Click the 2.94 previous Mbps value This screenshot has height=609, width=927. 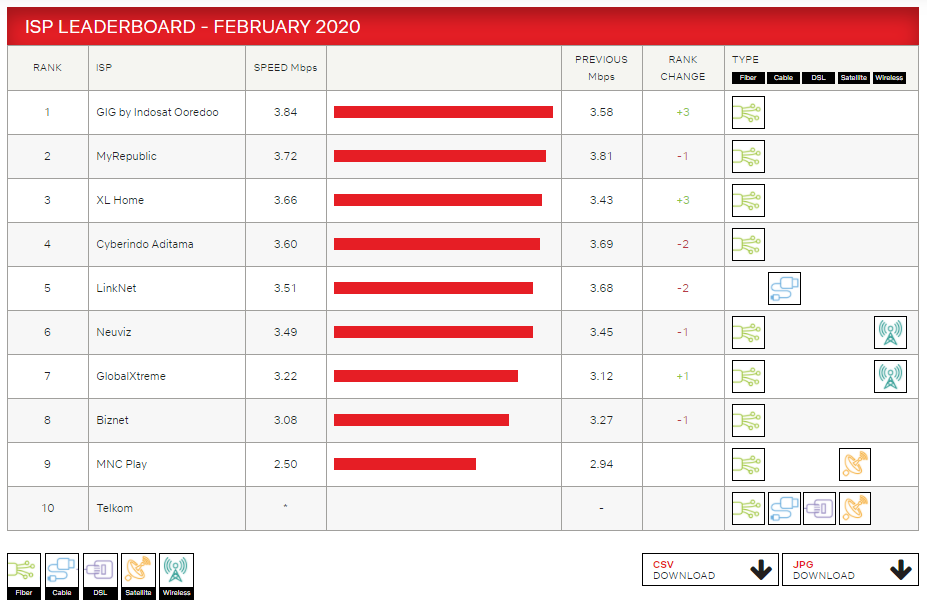coord(601,464)
